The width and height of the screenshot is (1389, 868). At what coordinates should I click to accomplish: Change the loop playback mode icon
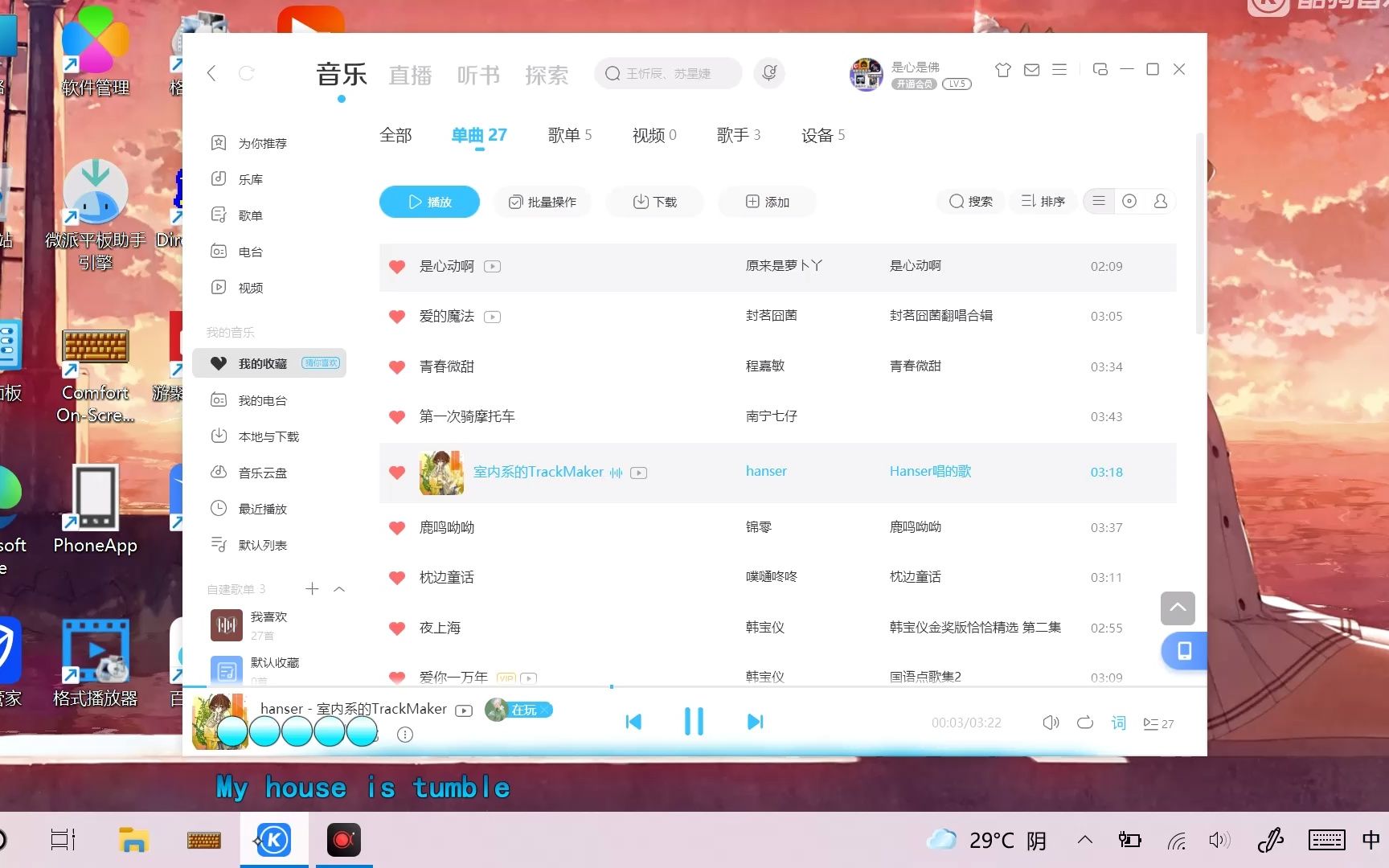pos(1085,723)
